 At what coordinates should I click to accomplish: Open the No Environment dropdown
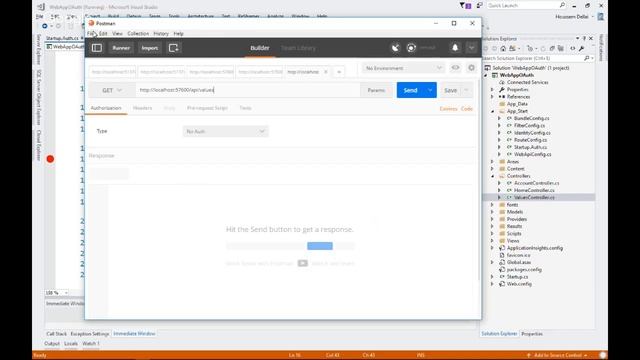point(403,68)
